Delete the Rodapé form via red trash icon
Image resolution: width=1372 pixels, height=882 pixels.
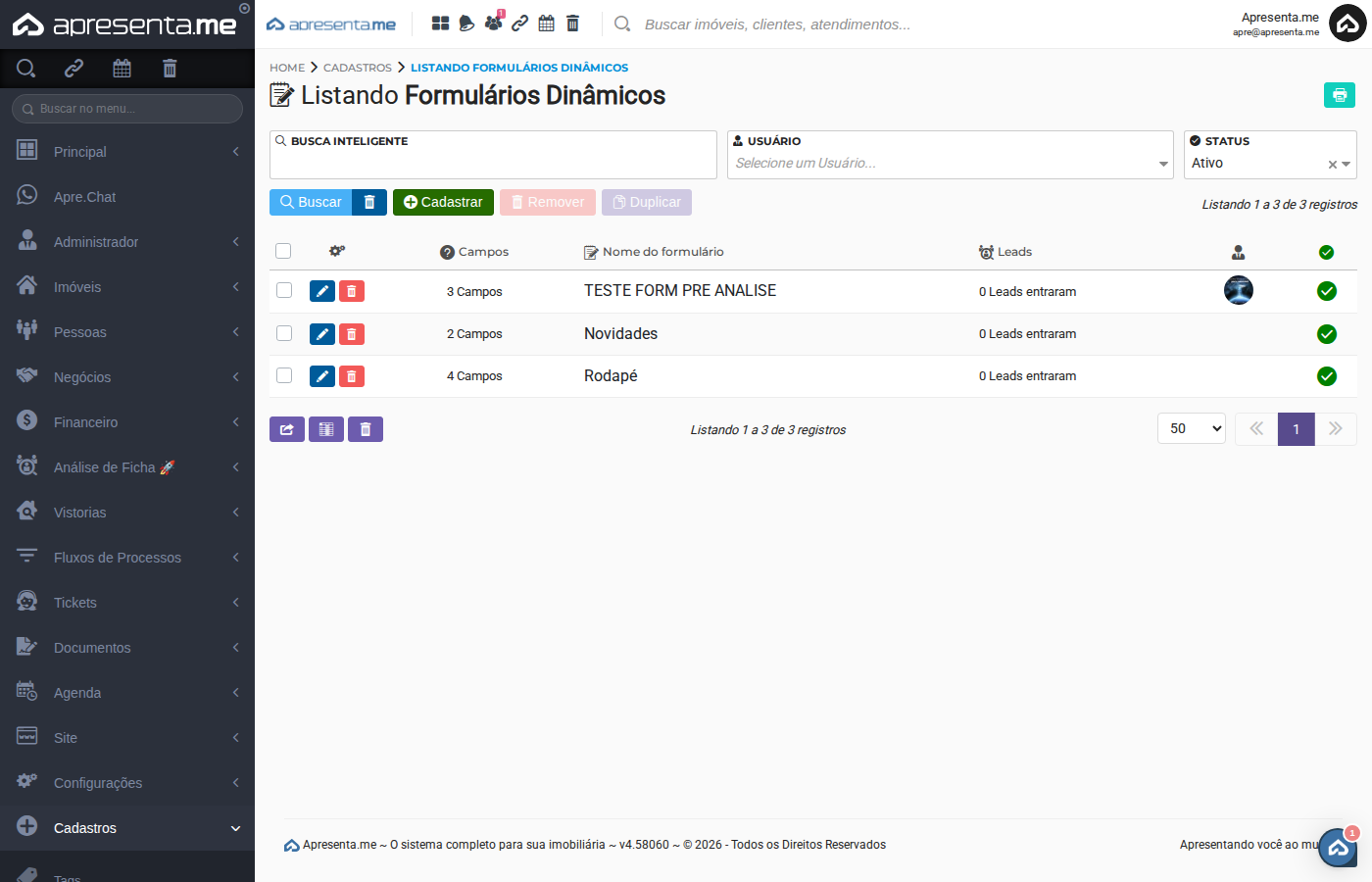(x=352, y=375)
